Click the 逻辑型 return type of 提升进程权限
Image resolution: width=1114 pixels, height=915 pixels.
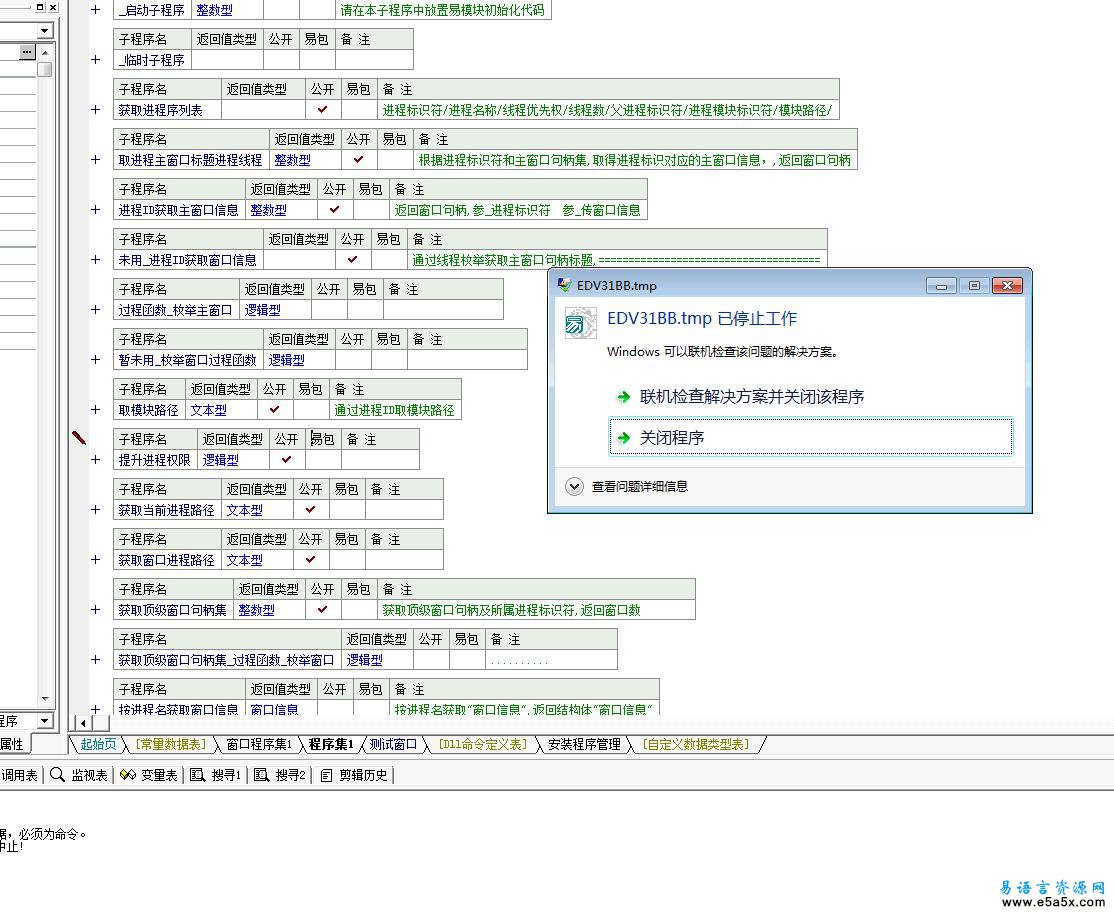[221, 460]
